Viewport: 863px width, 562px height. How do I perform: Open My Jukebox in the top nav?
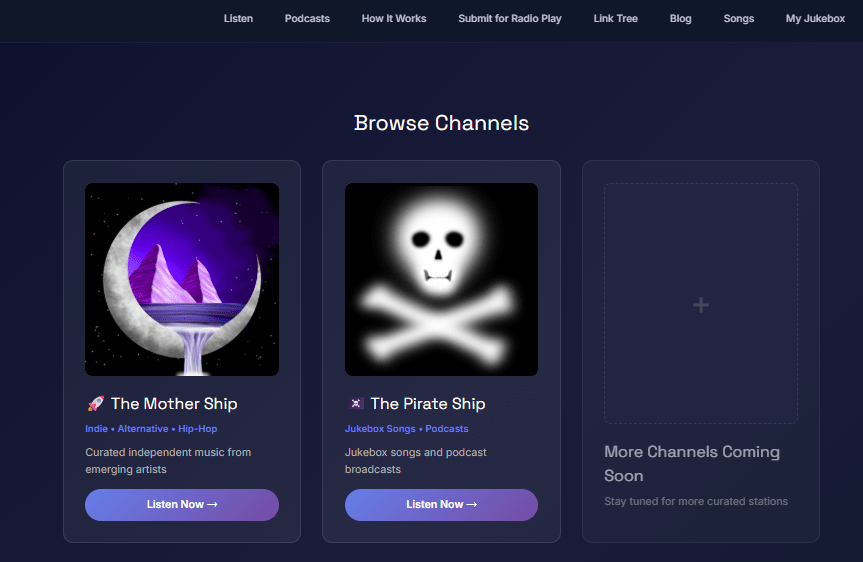point(815,19)
